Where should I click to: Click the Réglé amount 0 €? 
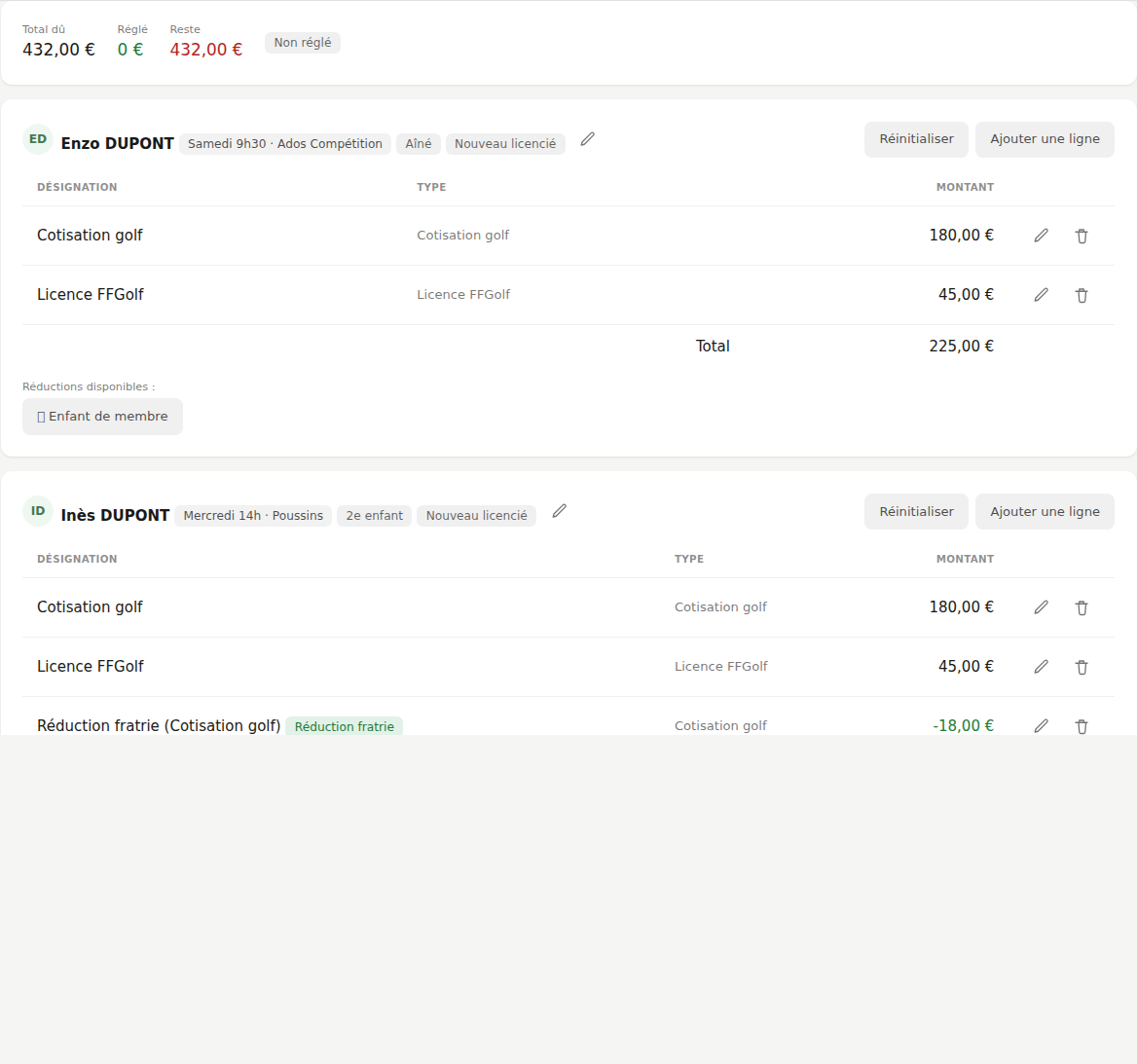(x=130, y=50)
